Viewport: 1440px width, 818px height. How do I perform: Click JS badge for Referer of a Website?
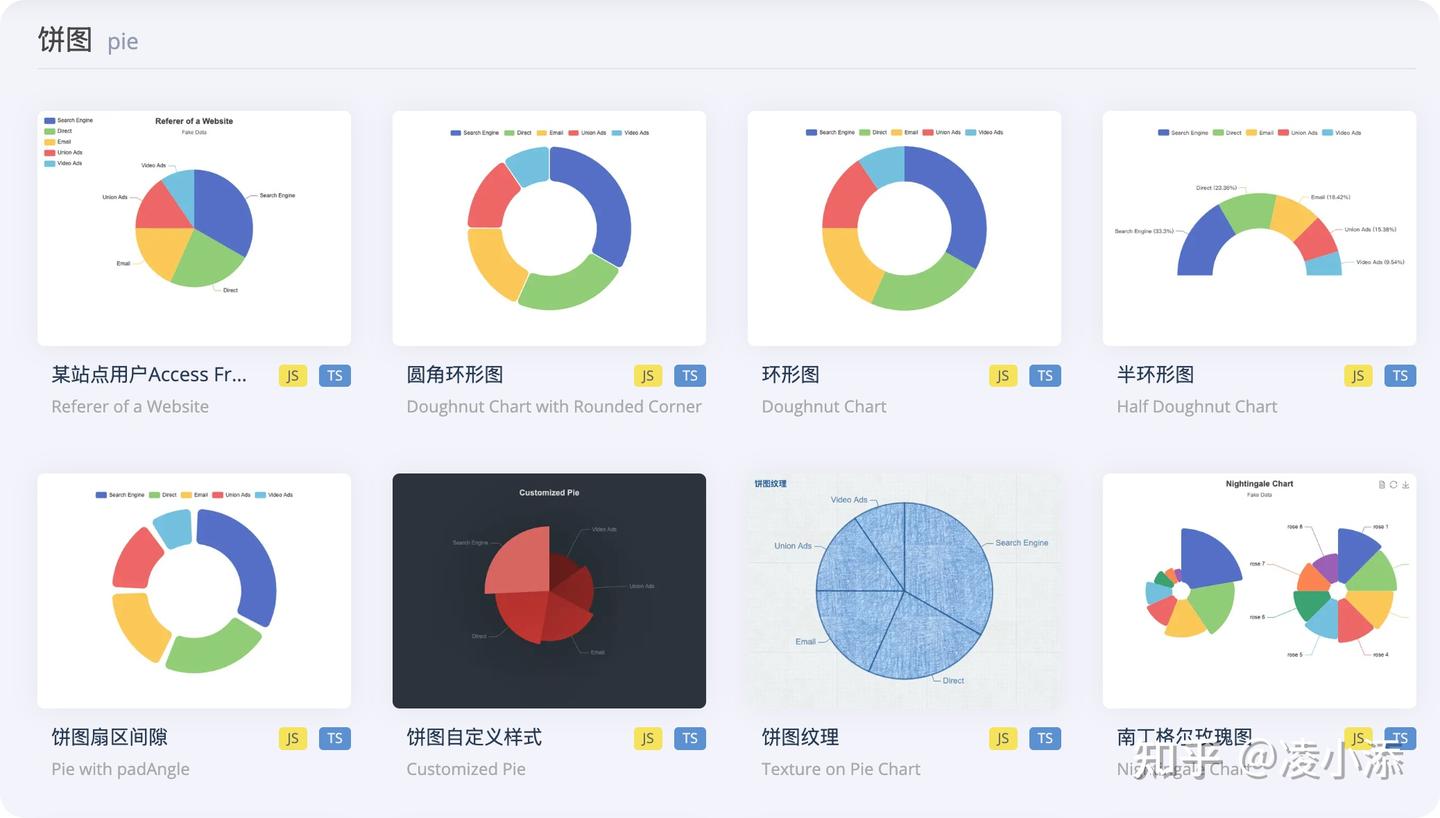293,376
